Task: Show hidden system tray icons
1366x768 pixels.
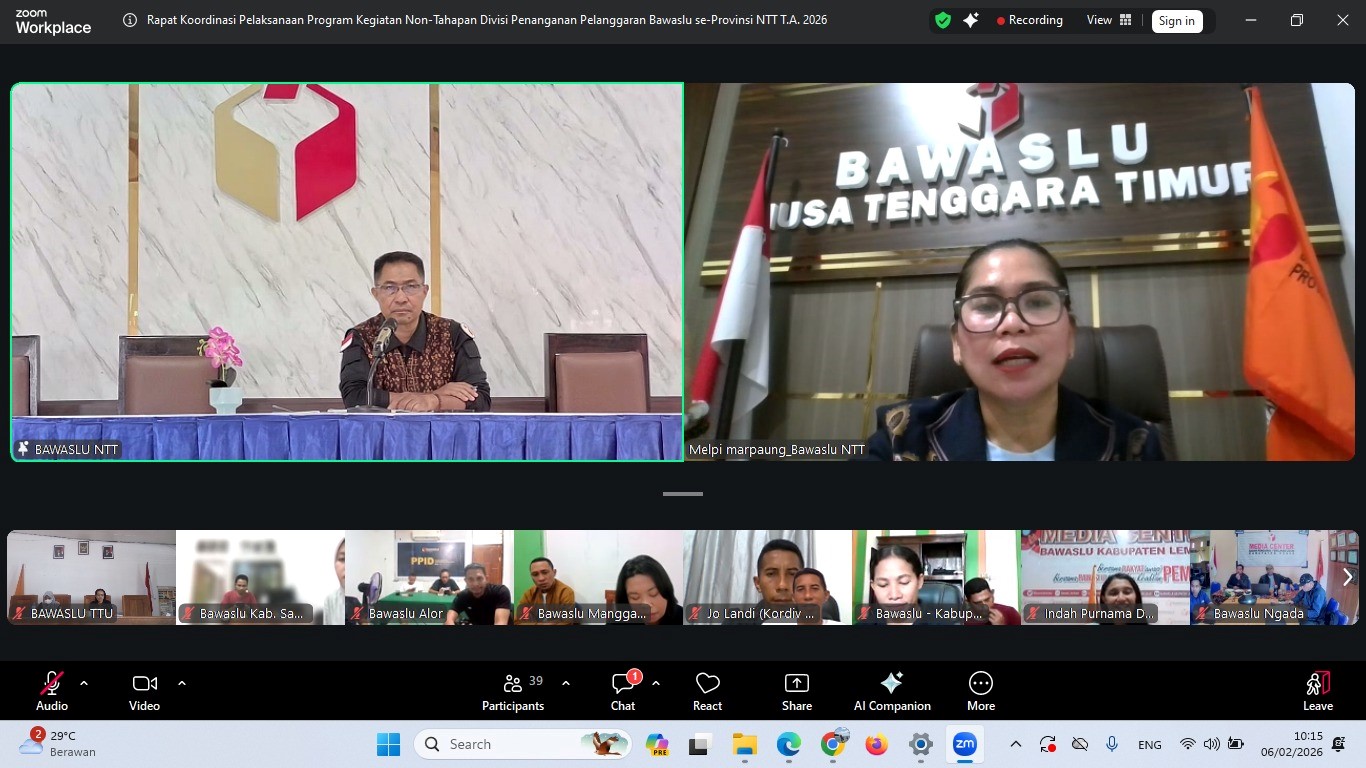Action: [x=1016, y=744]
